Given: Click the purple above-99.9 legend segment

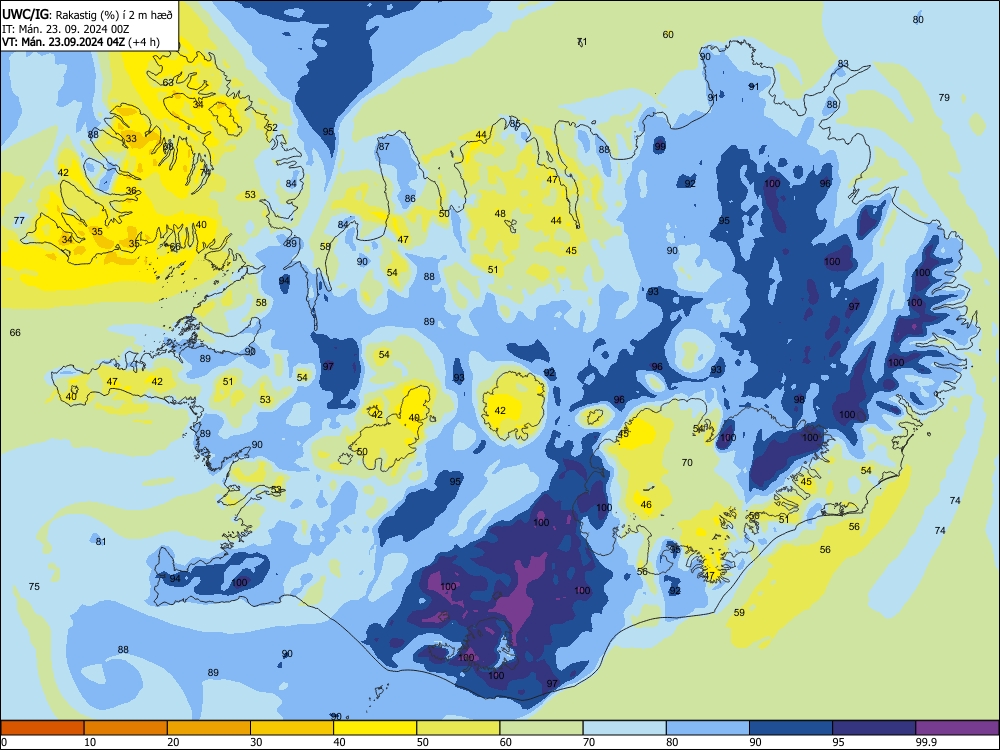Looking at the screenshot, I should pos(957,728).
